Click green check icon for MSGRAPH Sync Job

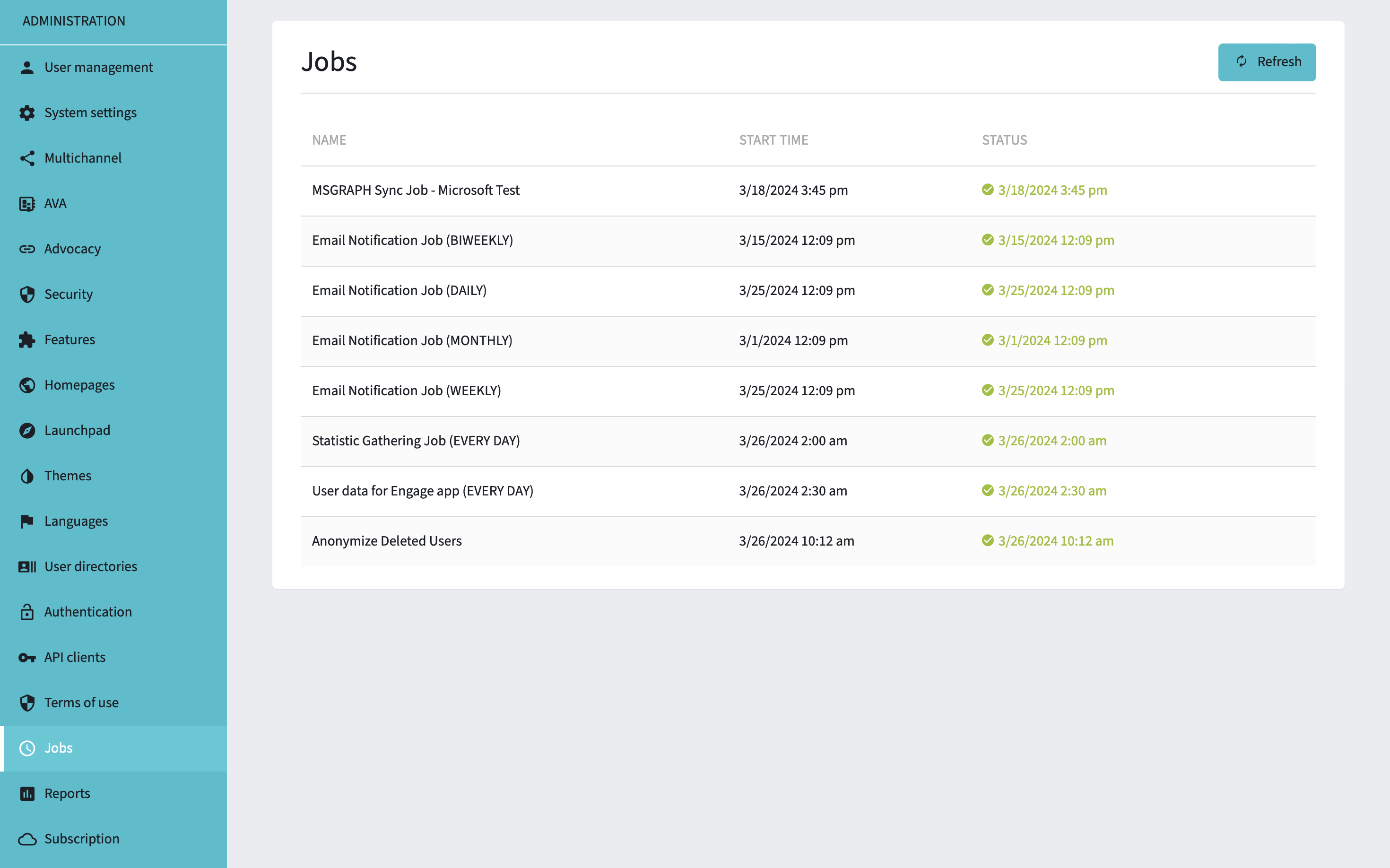(988, 190)
